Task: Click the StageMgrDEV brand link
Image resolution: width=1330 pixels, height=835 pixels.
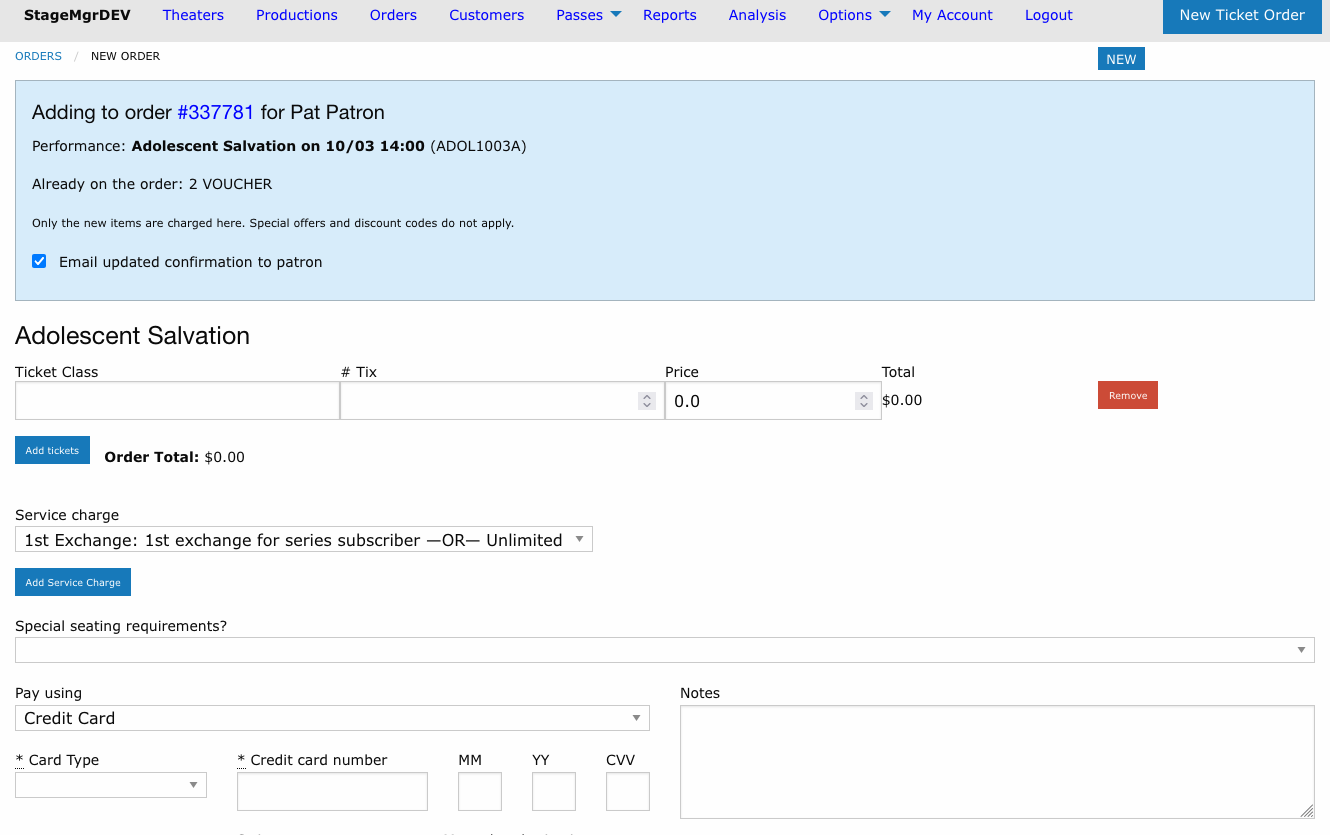Action: (77, 15)
